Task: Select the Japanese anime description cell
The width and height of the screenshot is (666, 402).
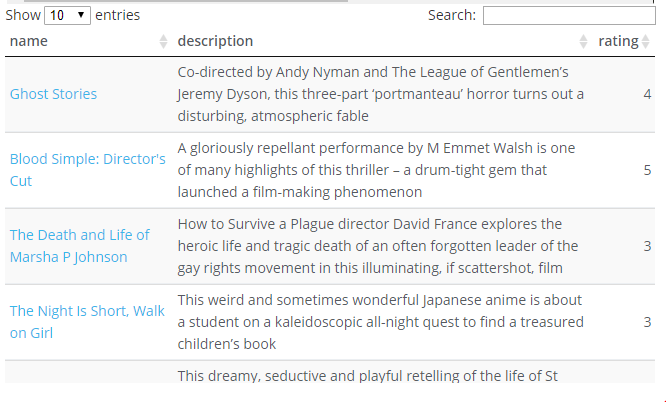Action: [x=380, y=322]
